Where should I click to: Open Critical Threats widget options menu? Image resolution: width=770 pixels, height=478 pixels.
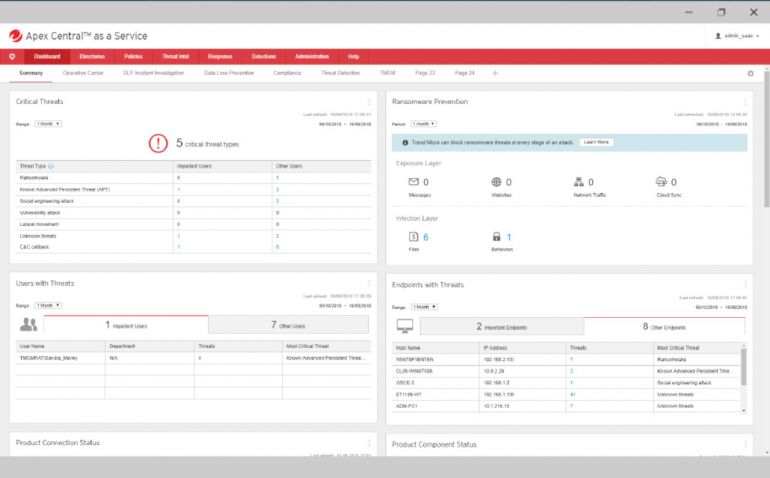369,102
